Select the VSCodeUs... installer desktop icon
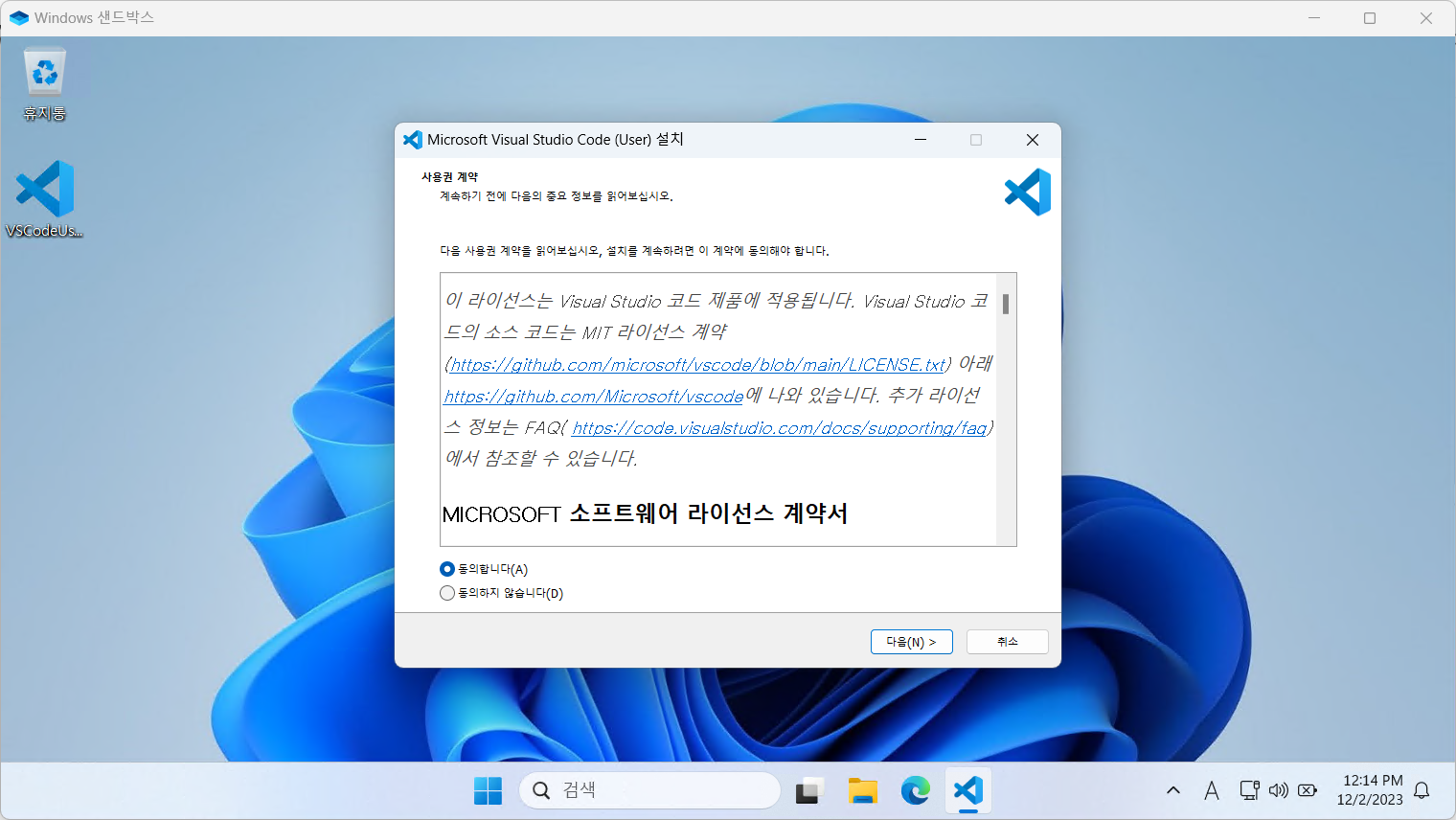1456x820 pixels. click(x=44, y=199)
